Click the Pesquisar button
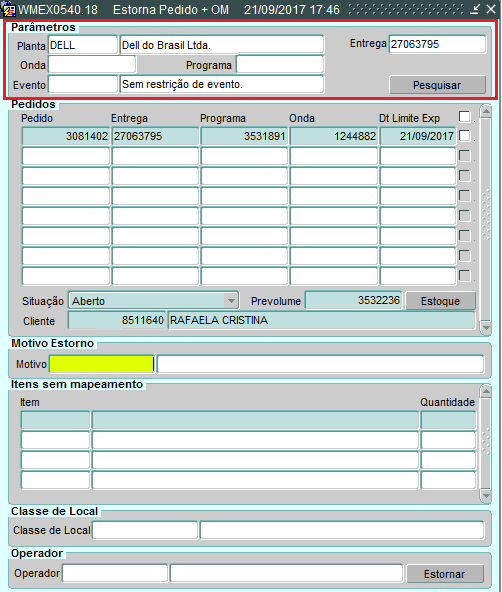This screenshot has width=502, height=592. (437, 85)
